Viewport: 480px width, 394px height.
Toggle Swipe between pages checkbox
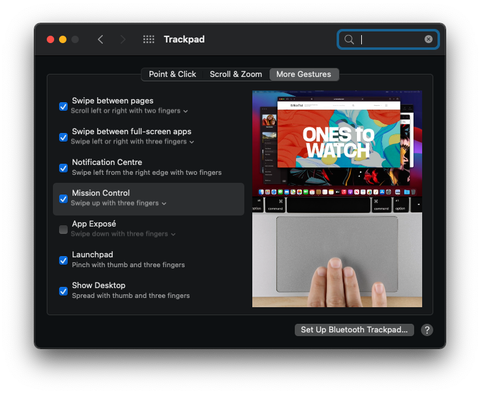click(x=63, y=106)
